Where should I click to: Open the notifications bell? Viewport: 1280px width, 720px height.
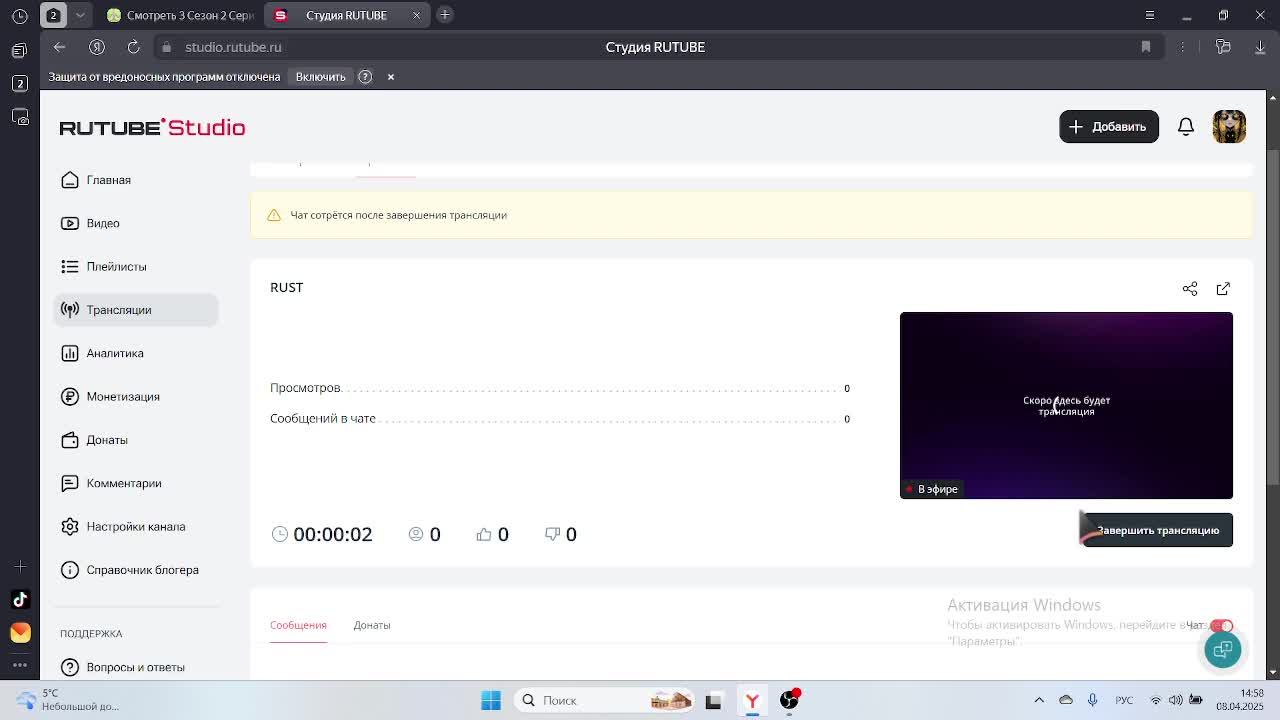pyautogui.click(x=1186, y=127)
